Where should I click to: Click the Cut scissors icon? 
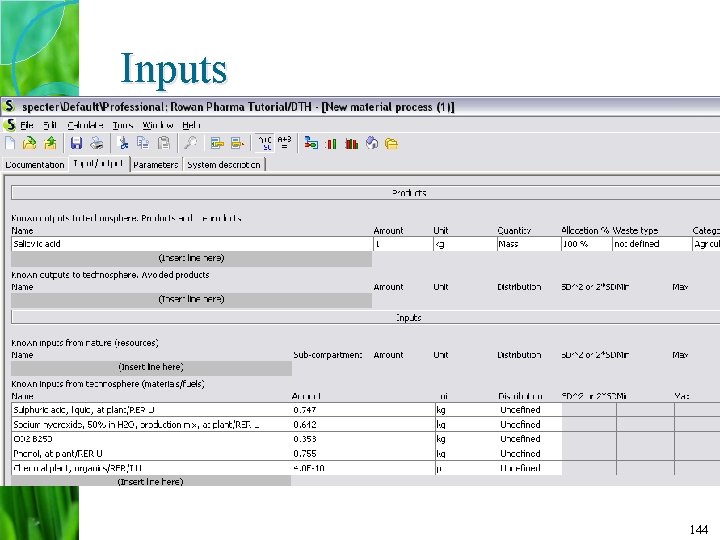pyautogui.click(x=123, y=143)
